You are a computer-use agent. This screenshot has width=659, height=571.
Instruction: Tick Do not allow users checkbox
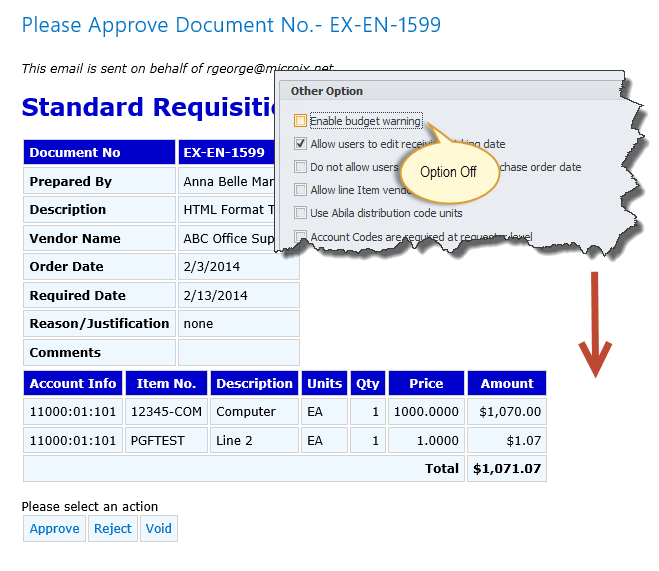[301, 167]
